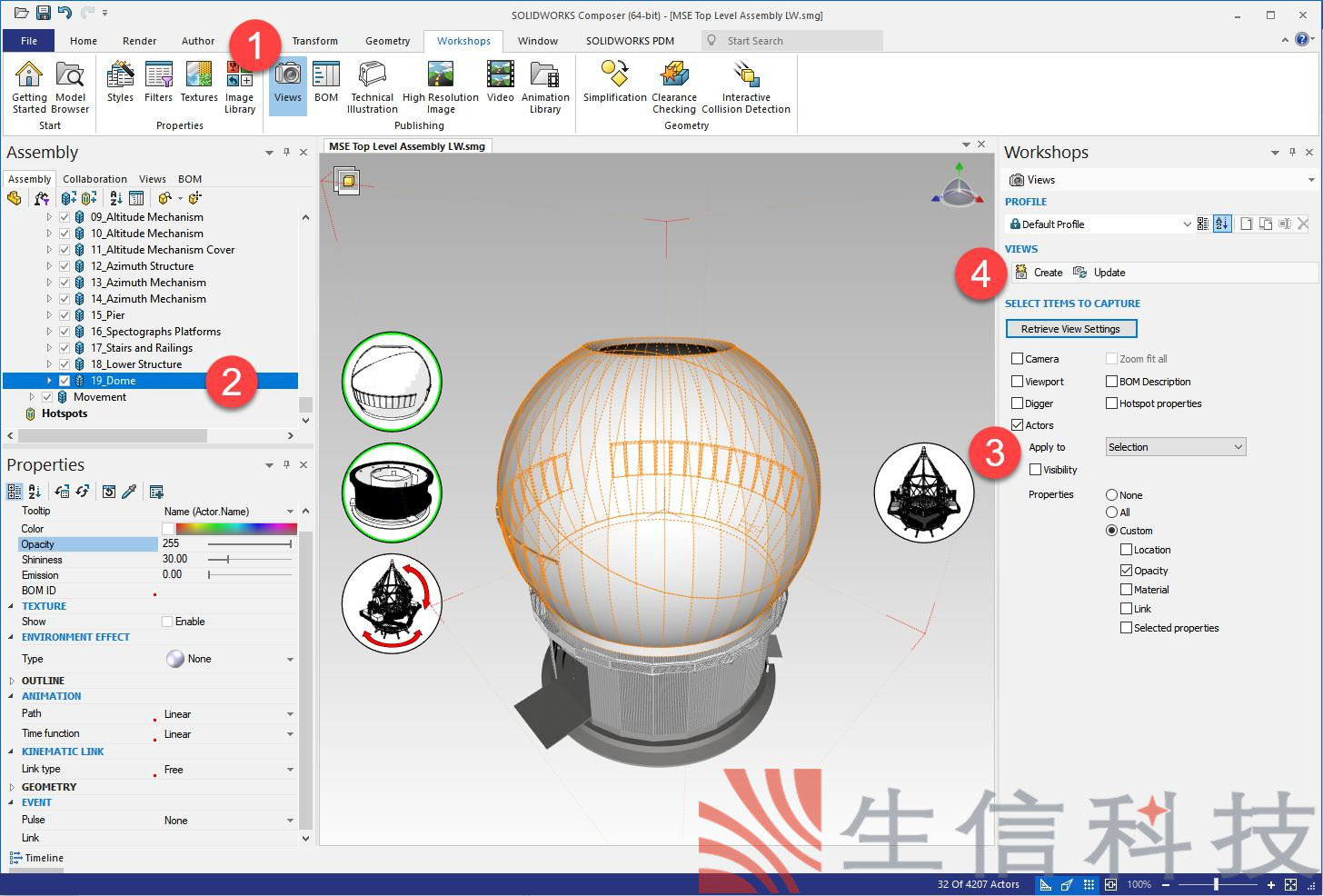Open the Filters workshop

coord(158,82)
